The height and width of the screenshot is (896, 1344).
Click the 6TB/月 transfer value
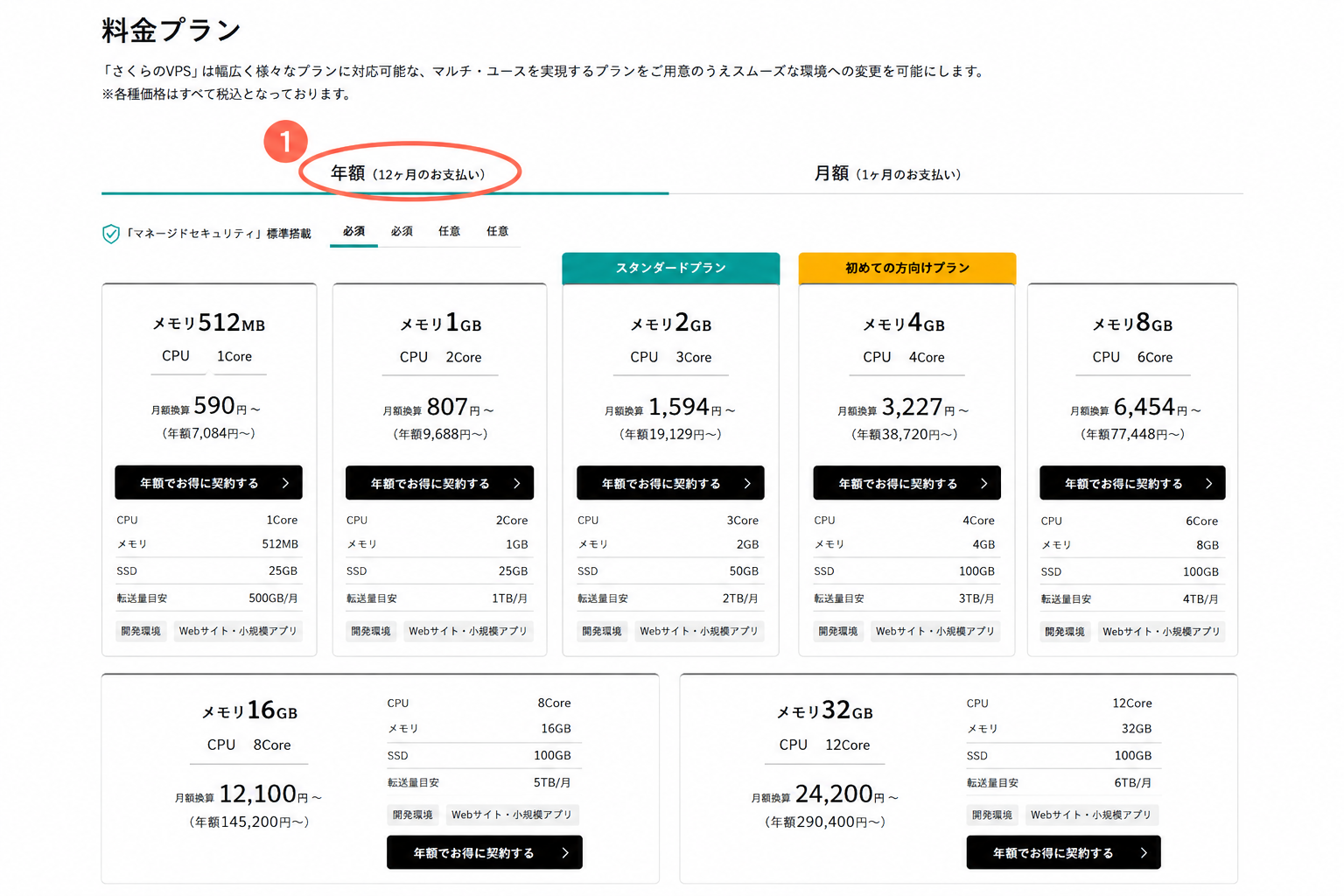click(1133, 782)
